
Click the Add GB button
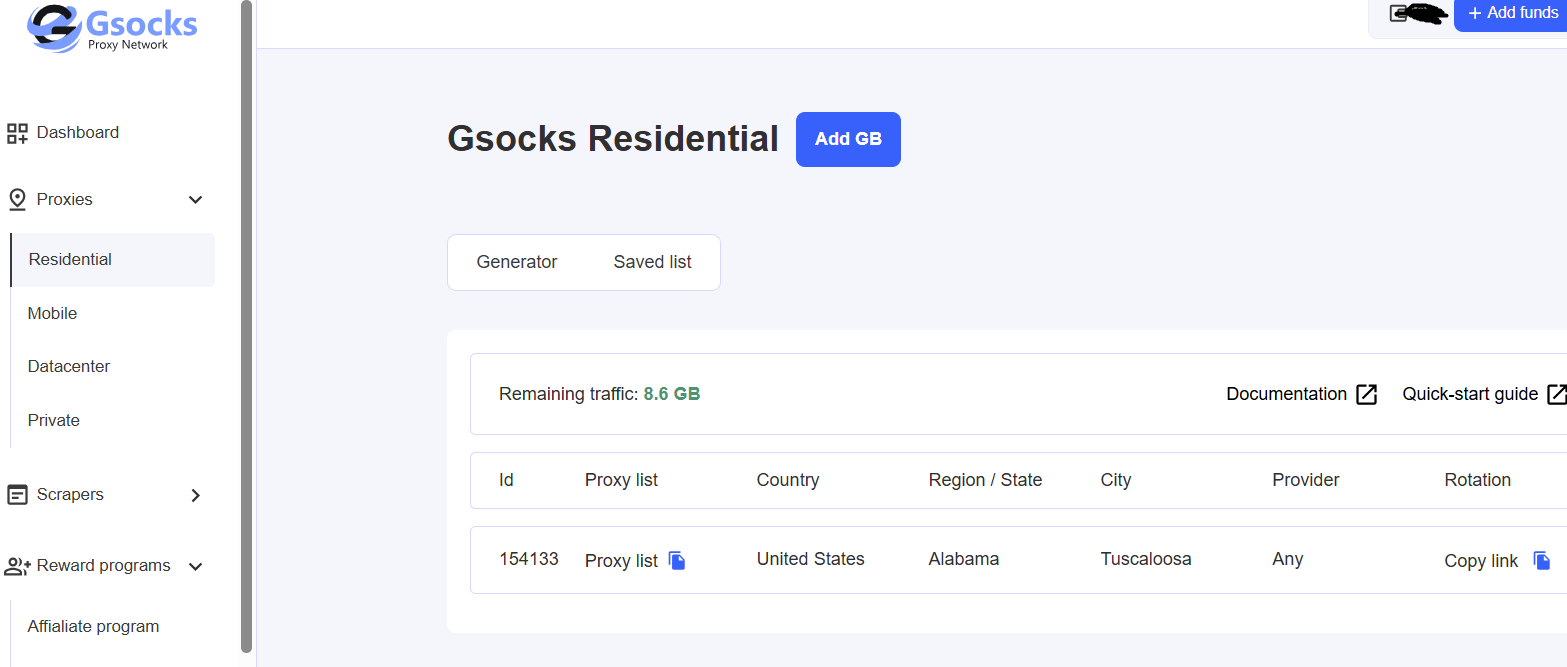point(848,139)
